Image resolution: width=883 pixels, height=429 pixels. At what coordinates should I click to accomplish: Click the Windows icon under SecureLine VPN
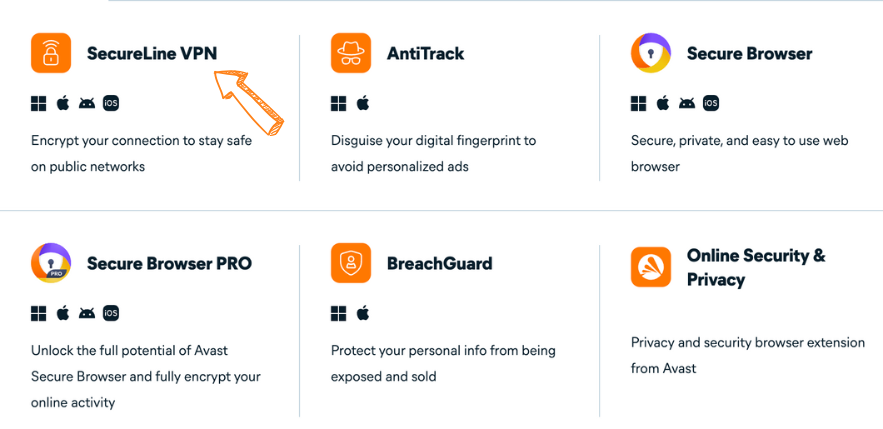coord(38,104)
